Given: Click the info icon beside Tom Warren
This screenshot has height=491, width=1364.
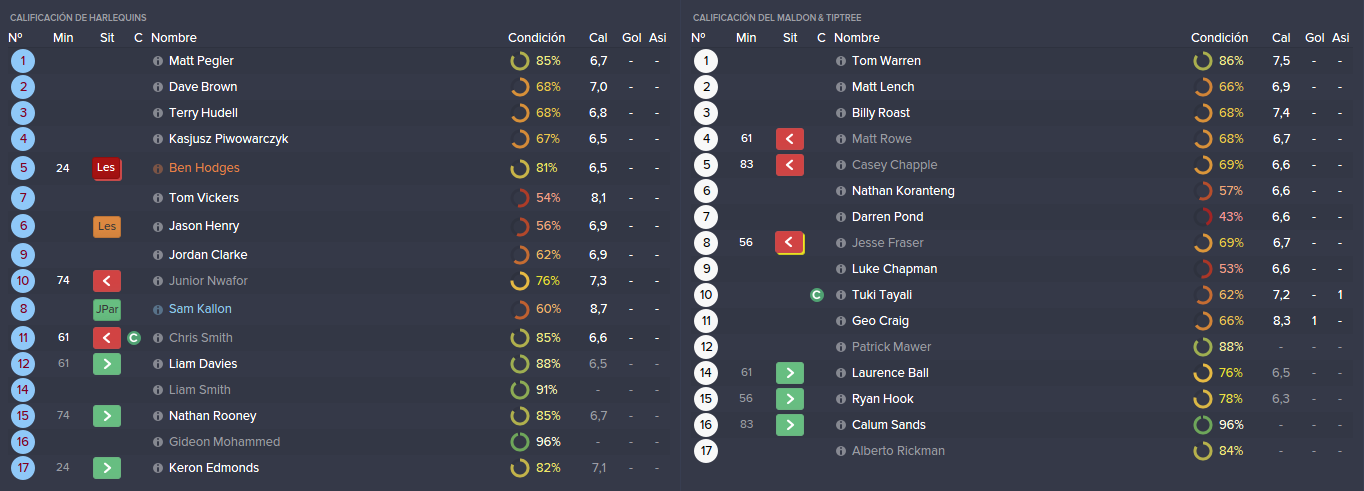Looking at the screenshot, I should 841,61.
